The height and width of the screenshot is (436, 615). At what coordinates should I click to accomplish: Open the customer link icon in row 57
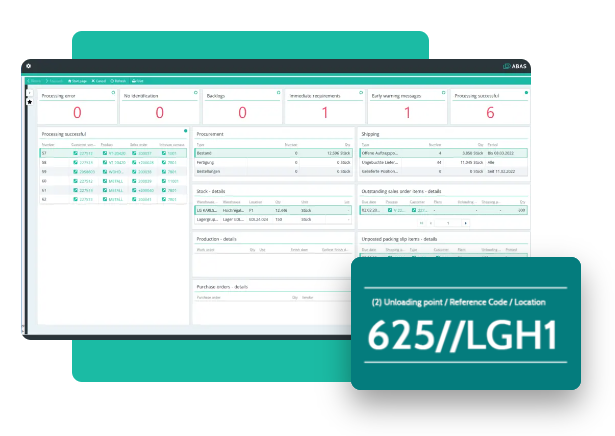[x=75, y=153]
